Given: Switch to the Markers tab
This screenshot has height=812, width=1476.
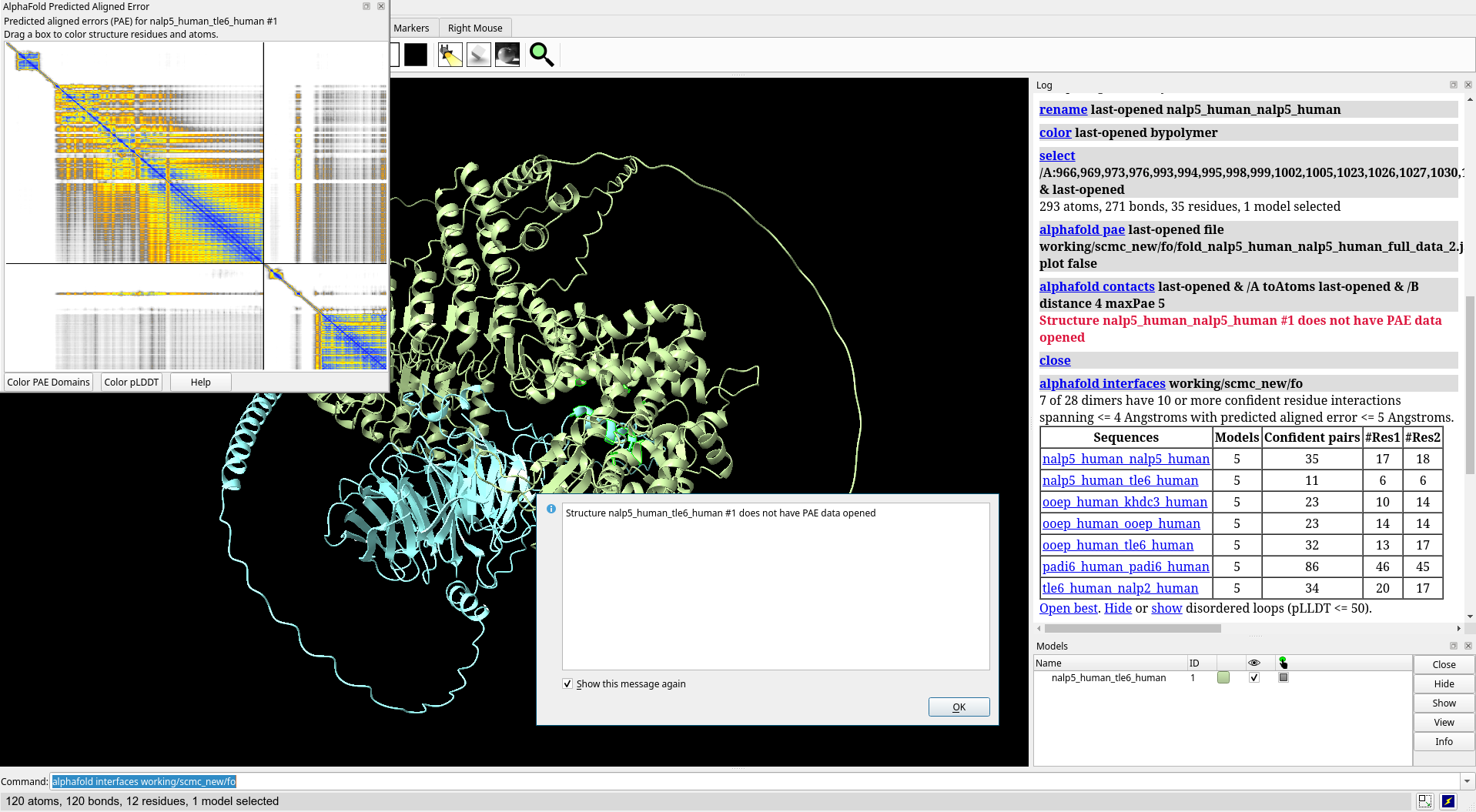Looking at the screenshot, I should coord(411,28).
